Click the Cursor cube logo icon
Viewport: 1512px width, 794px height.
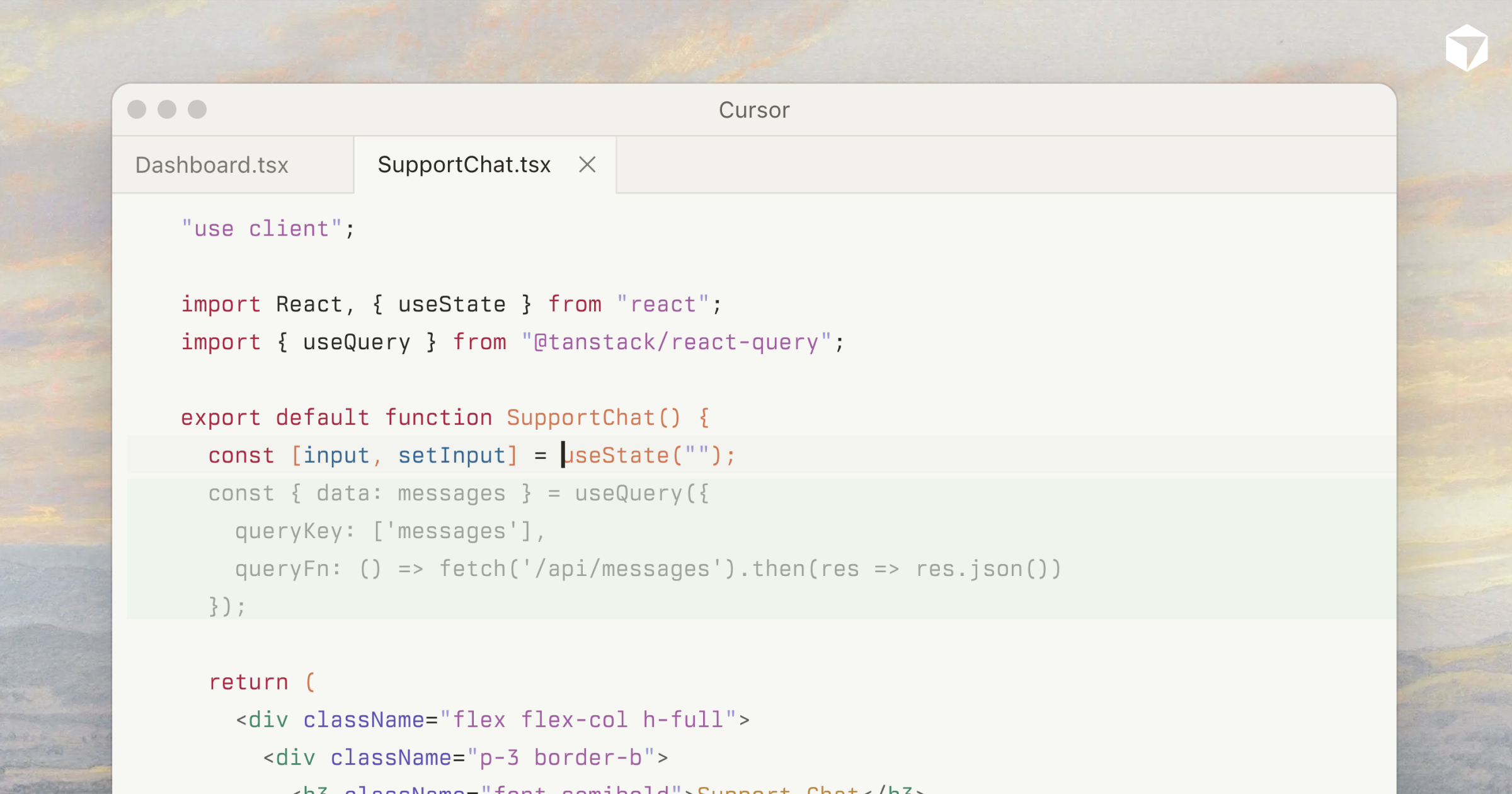[1466, 48]
